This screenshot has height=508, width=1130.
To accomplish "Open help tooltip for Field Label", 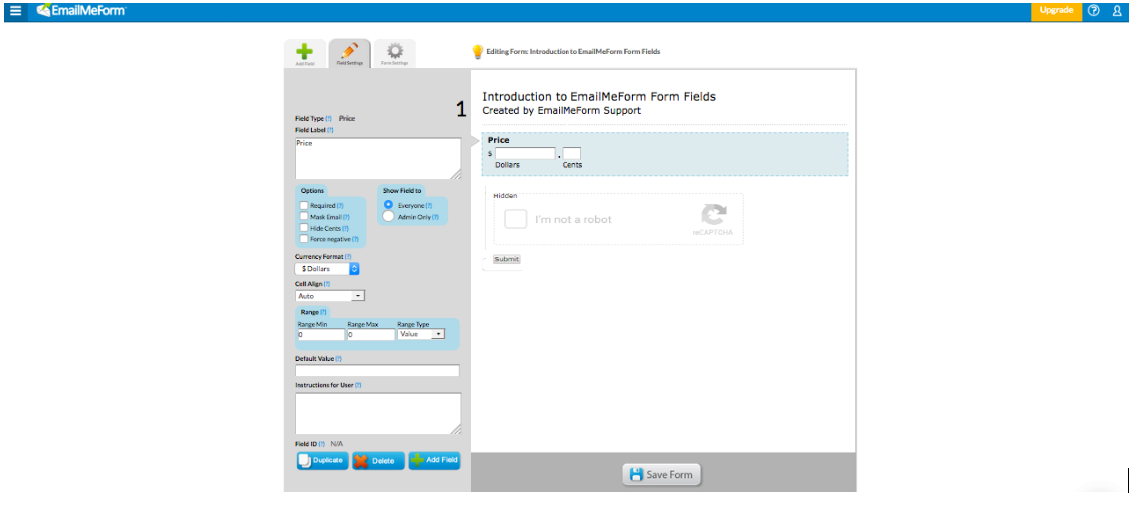I will click(x=330, y=130).
